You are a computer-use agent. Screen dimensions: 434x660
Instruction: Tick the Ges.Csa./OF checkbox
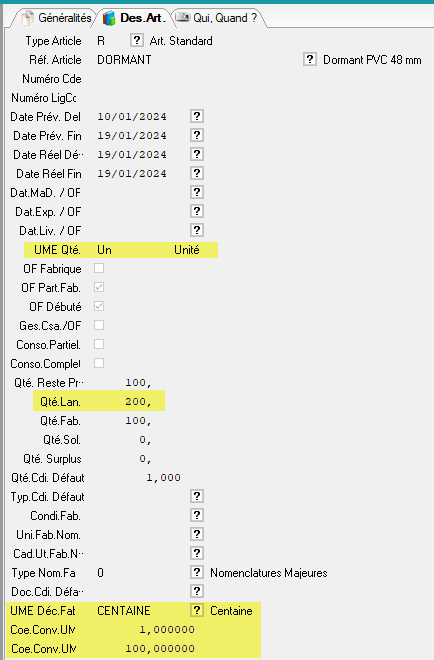click(99, 325)
